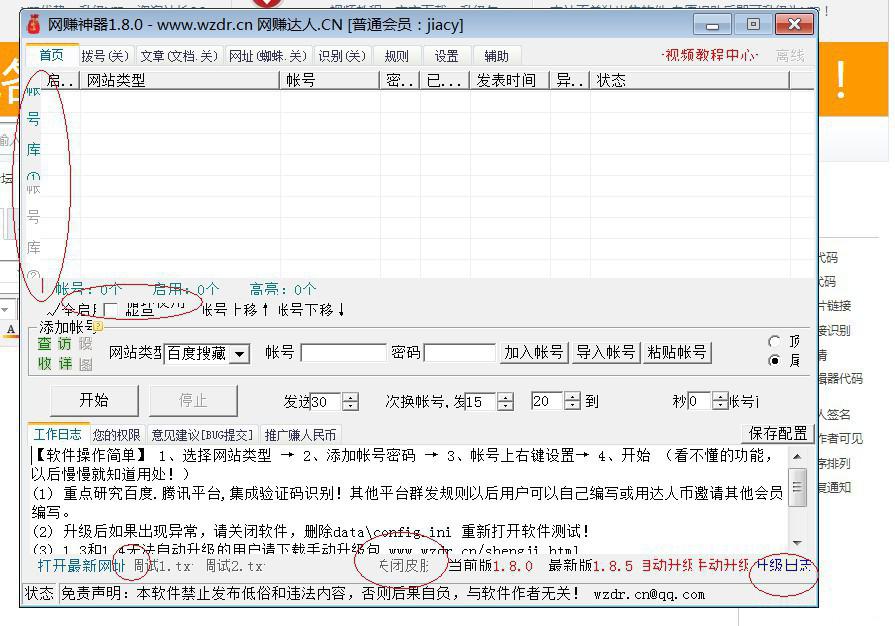Open the 意见建议[BUG提交] tab
This screenshot has height=626, width=895.
pos(202,435)
